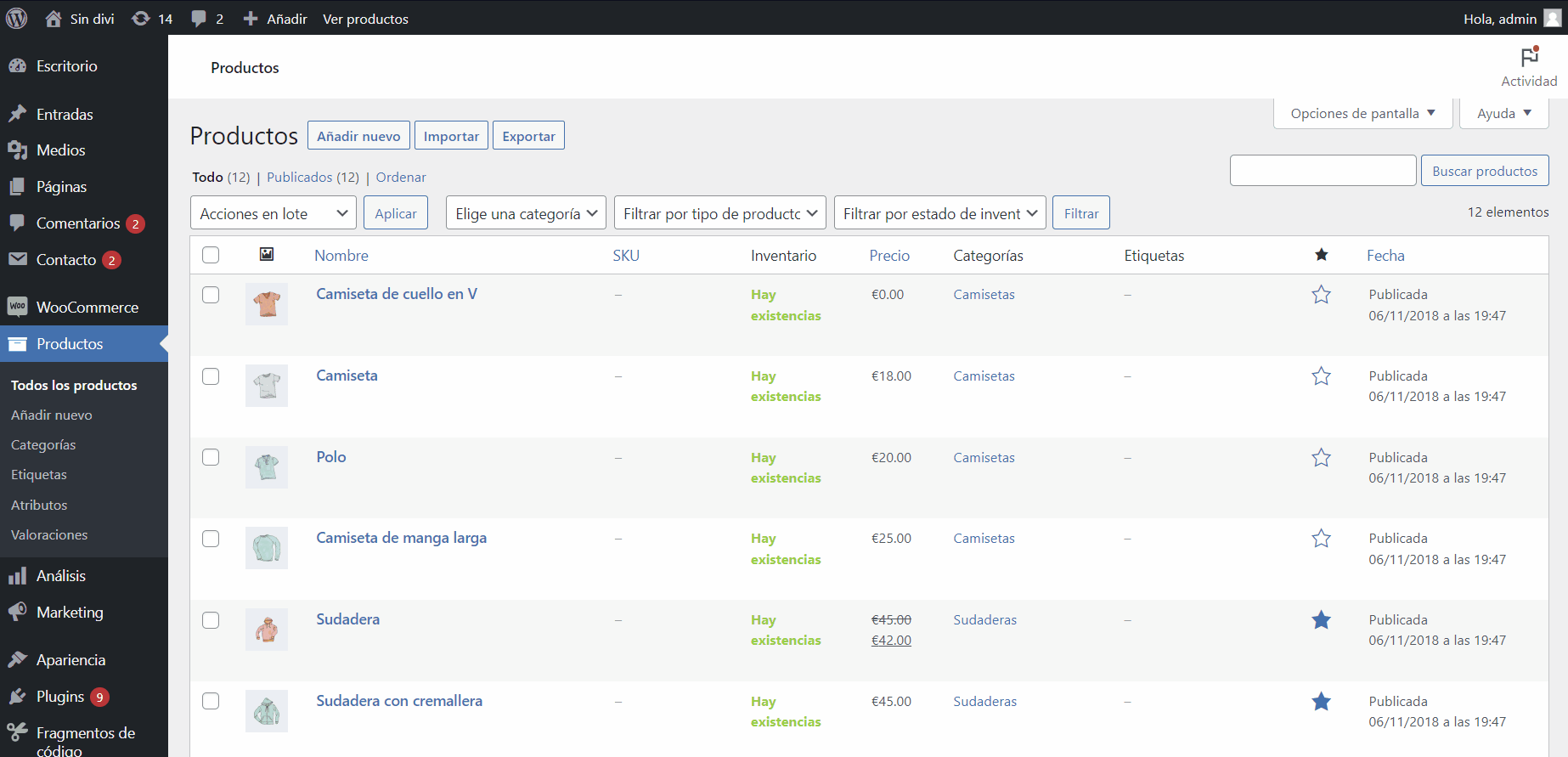The width and height of the screenshot is (1568, 757).
Task: Check the select-all products checkbox
Action: tap(211, 255)
